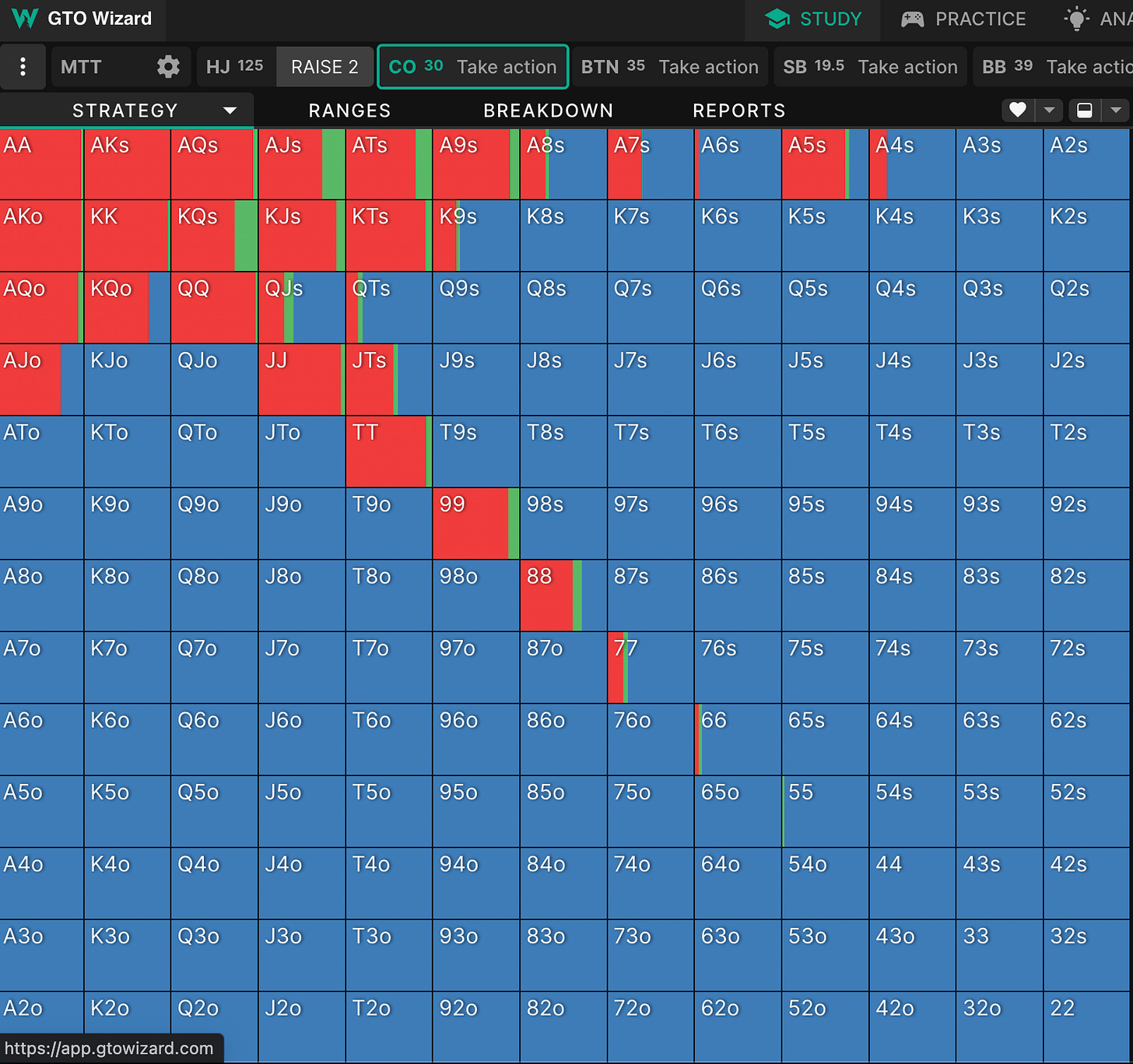This screenshot has width=1133, height=1064.
Task: Select the AKo hand cell
Action: point(41,235)
